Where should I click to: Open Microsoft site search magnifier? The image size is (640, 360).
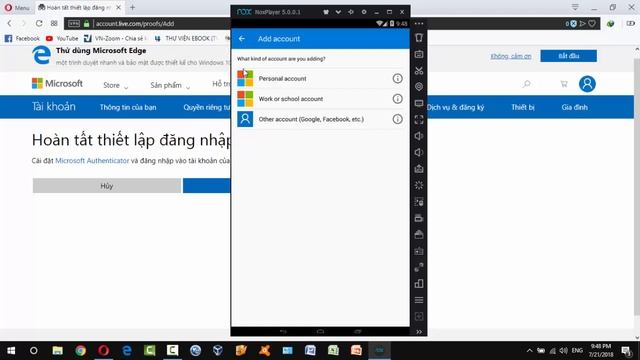click(527, 84)
